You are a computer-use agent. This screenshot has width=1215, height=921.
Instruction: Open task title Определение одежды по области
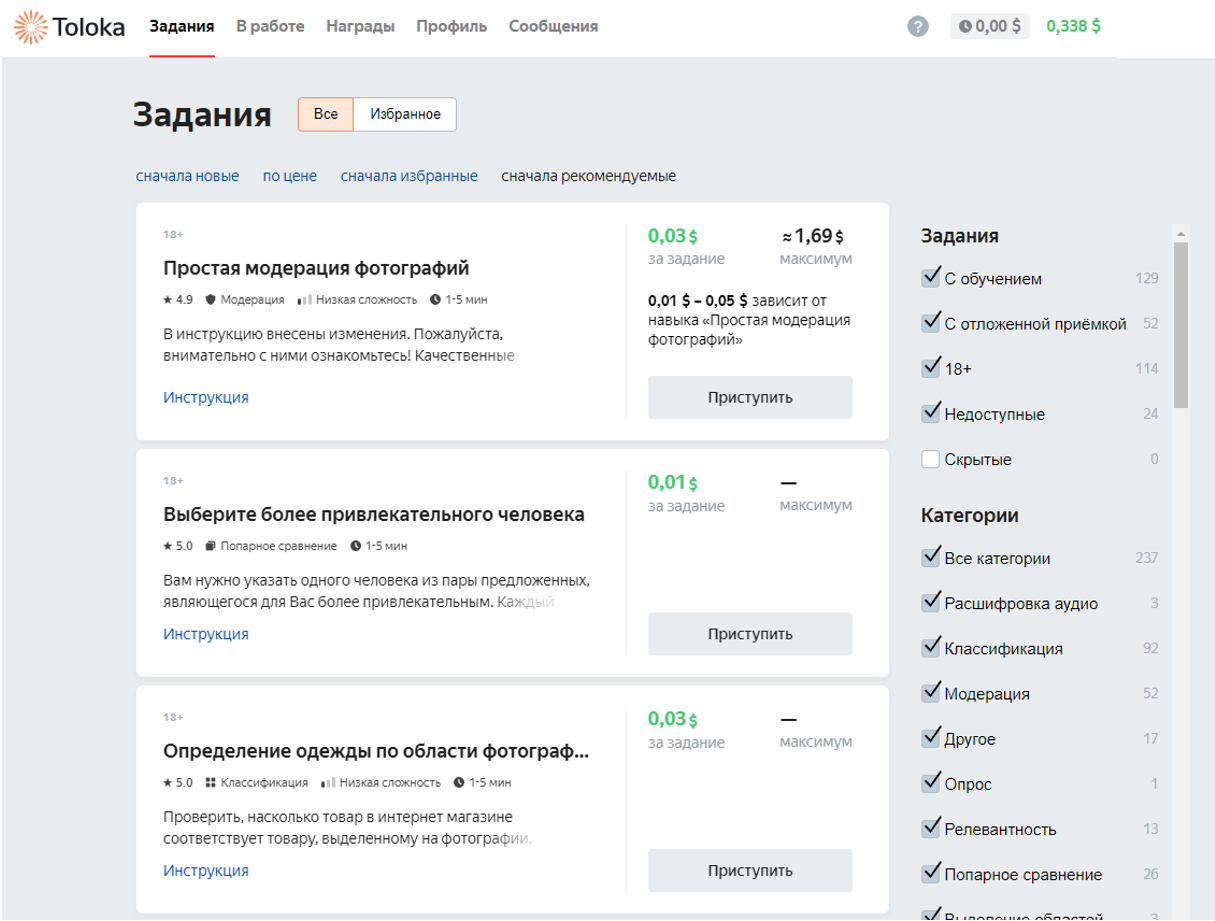click(x=376, y=752)
